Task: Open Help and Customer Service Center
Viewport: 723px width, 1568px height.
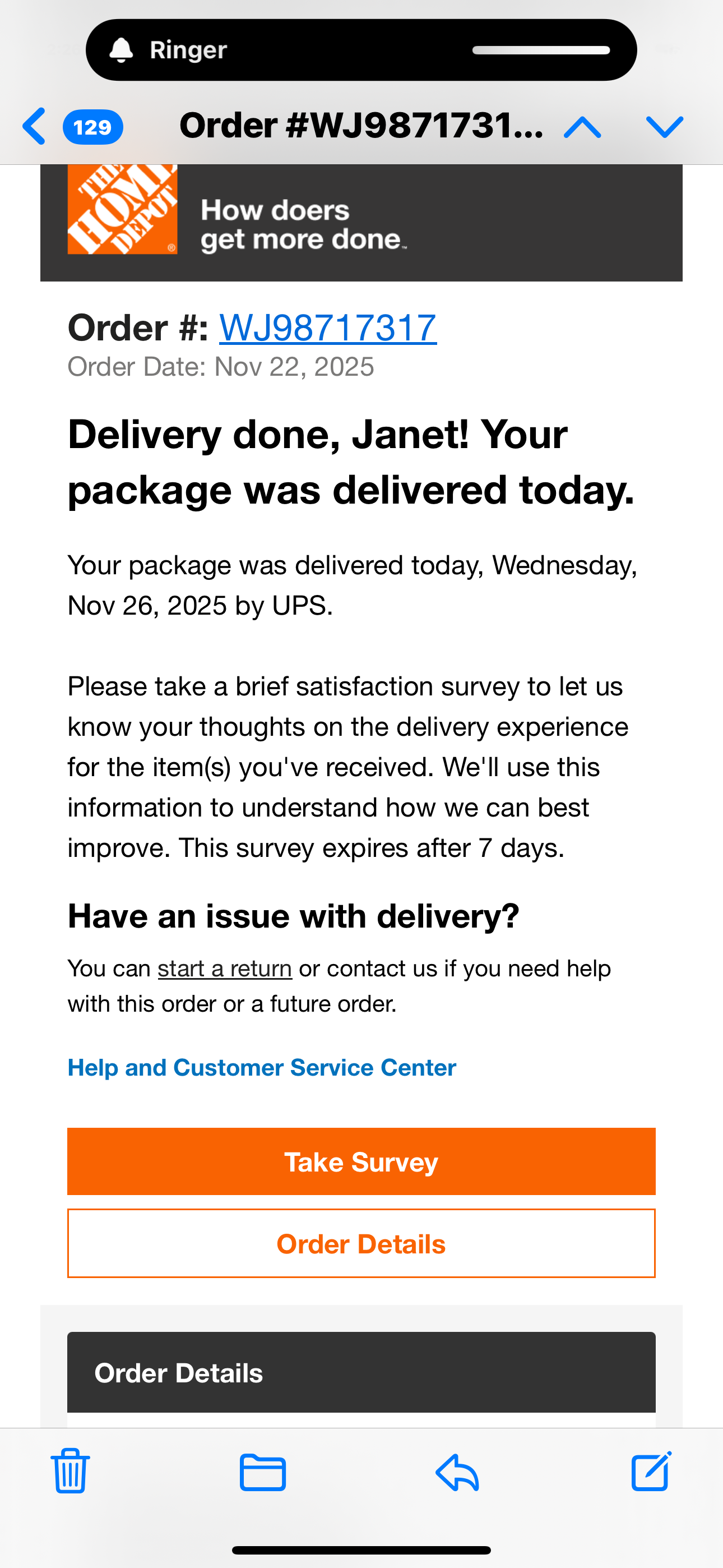Action: (x=262, y=1067)
